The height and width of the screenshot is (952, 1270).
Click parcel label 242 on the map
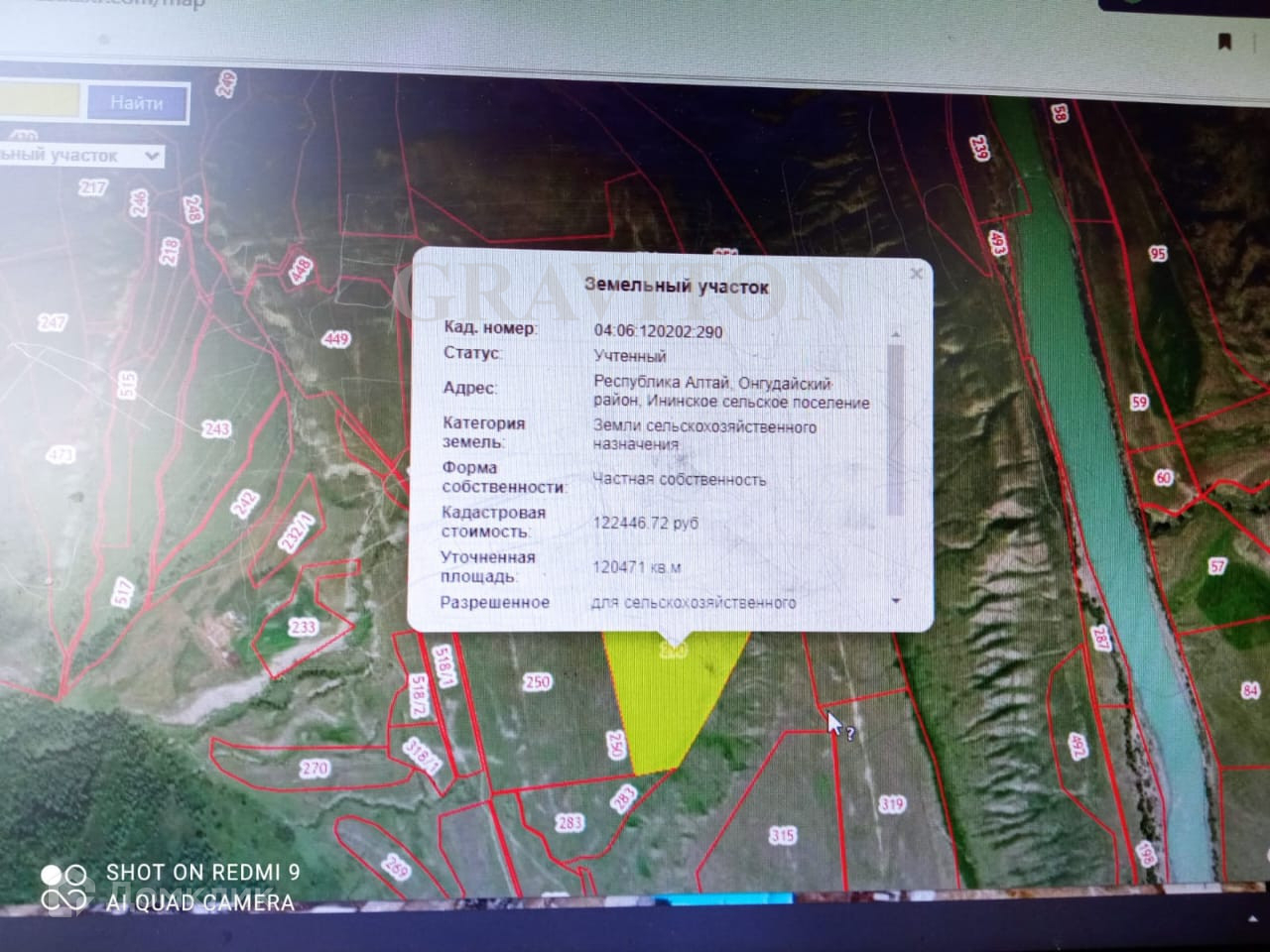[x=244, y=503]
